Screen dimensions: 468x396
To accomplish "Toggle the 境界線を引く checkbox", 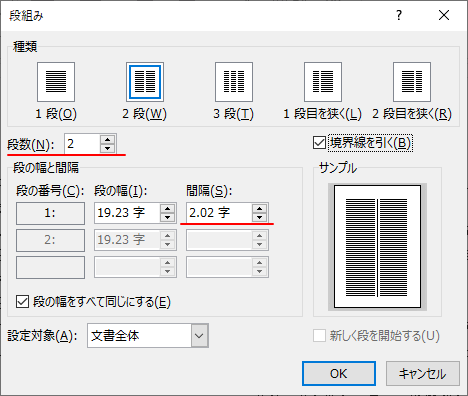I will pyautogui.click(x=319, y=143).
